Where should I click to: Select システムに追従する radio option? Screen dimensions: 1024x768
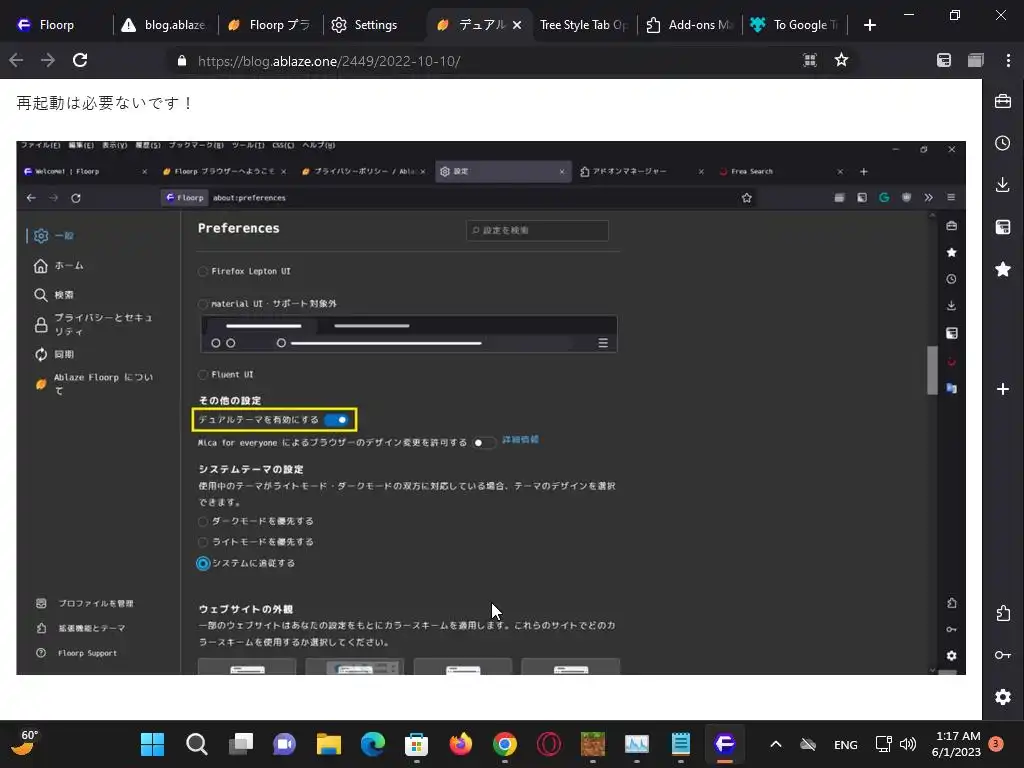point(203,563)
